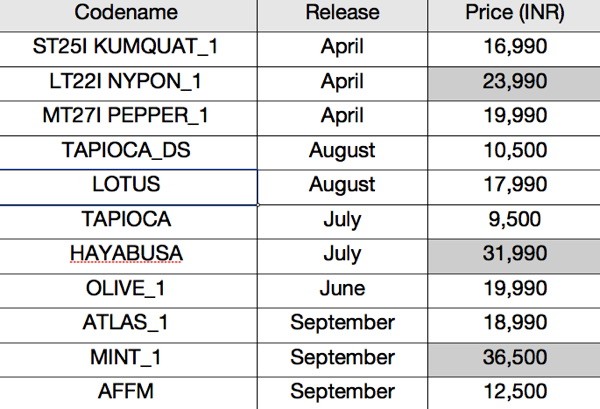Select the shaded 31,990 price cell
The width and height of the screenshot is (600, 409).
tap(514, 256)
